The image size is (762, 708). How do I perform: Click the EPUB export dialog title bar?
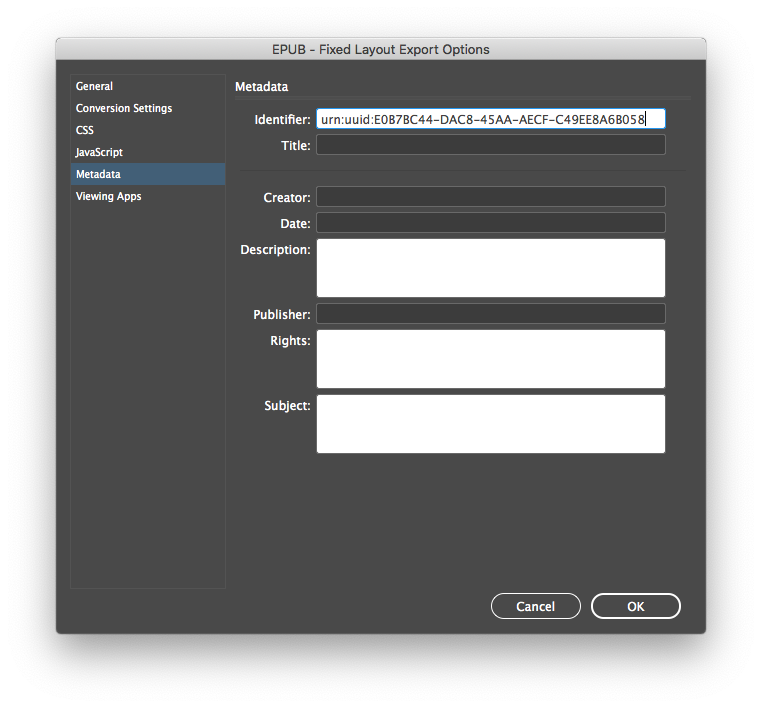click(x=381, y=49)
